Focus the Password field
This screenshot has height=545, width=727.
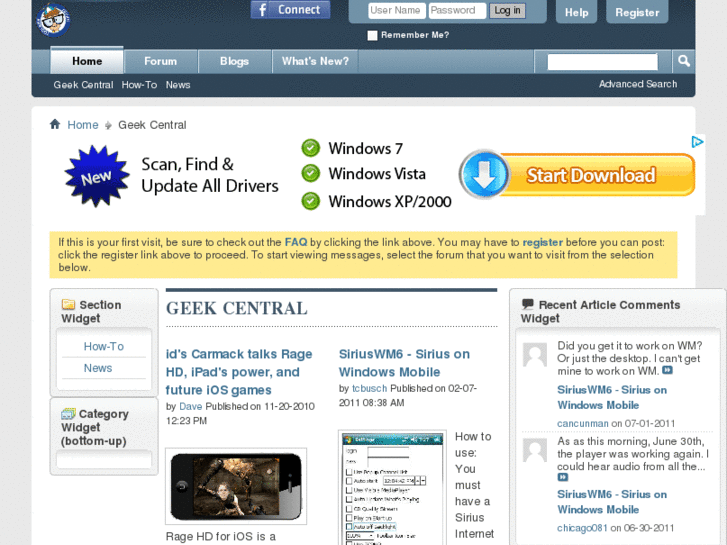(457, 10)
